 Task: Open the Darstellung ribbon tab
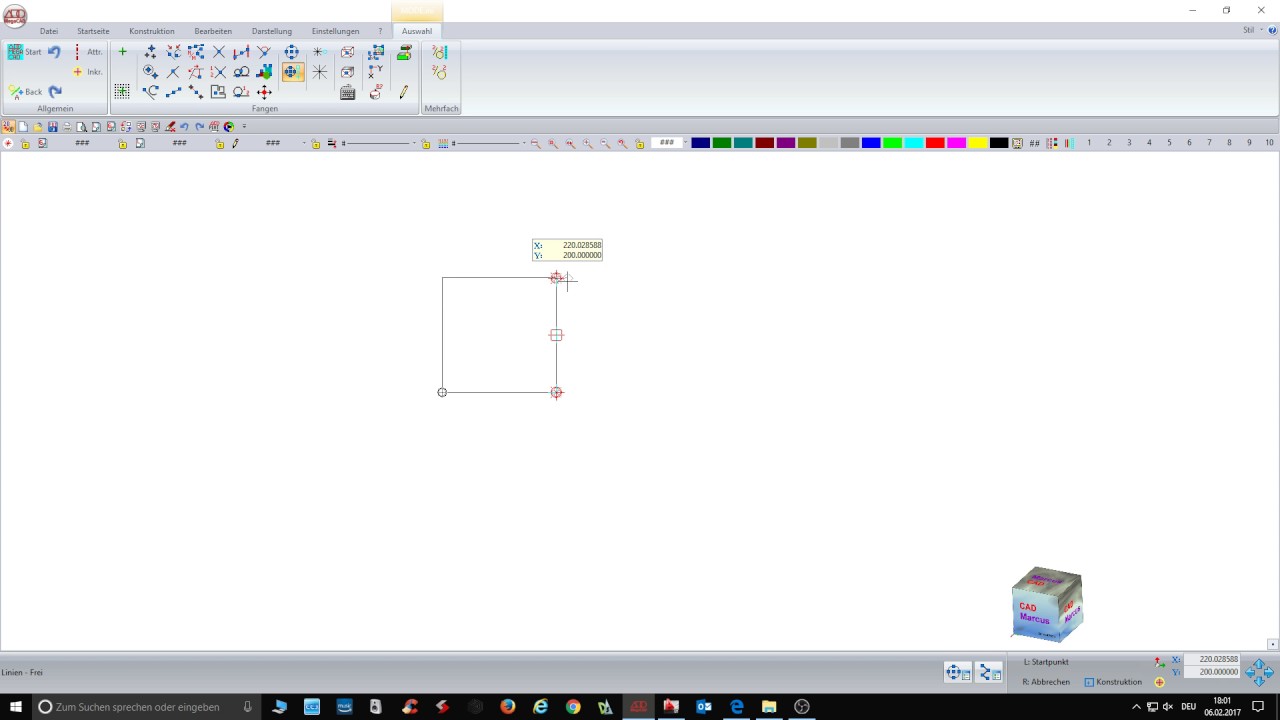(272, 31)
